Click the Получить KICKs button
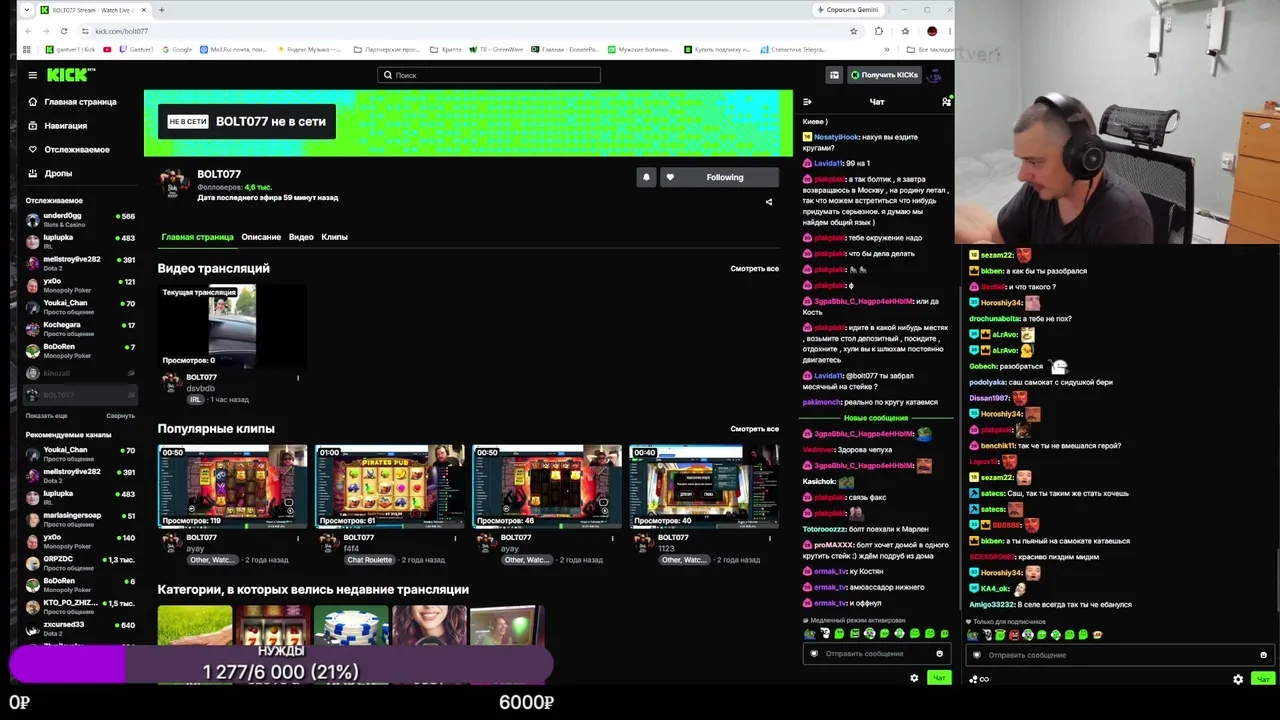 click(884, 75)
